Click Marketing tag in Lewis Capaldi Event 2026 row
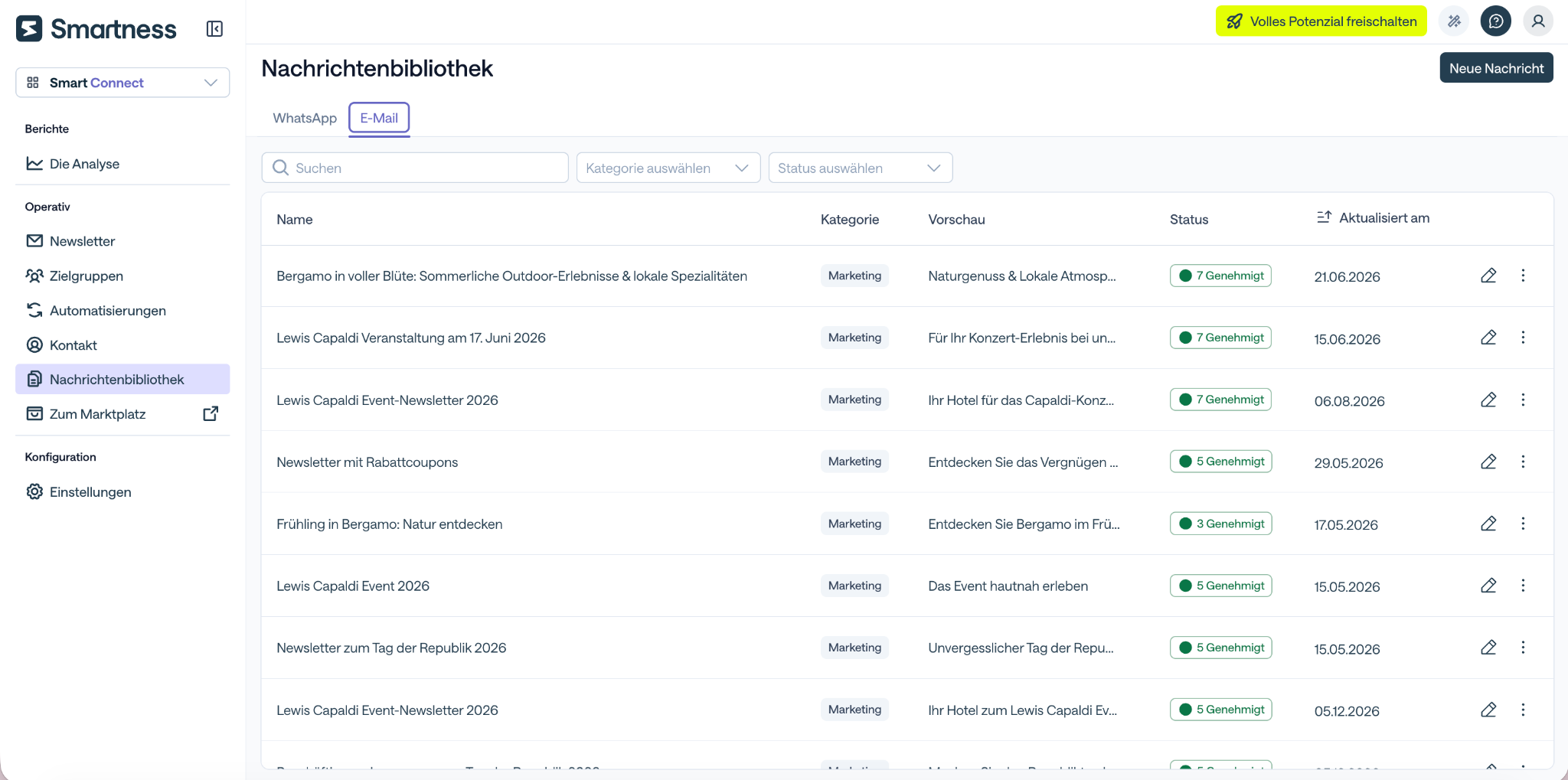The height and width of the screenshot is (780, 1568). click(x=854, y=586)
